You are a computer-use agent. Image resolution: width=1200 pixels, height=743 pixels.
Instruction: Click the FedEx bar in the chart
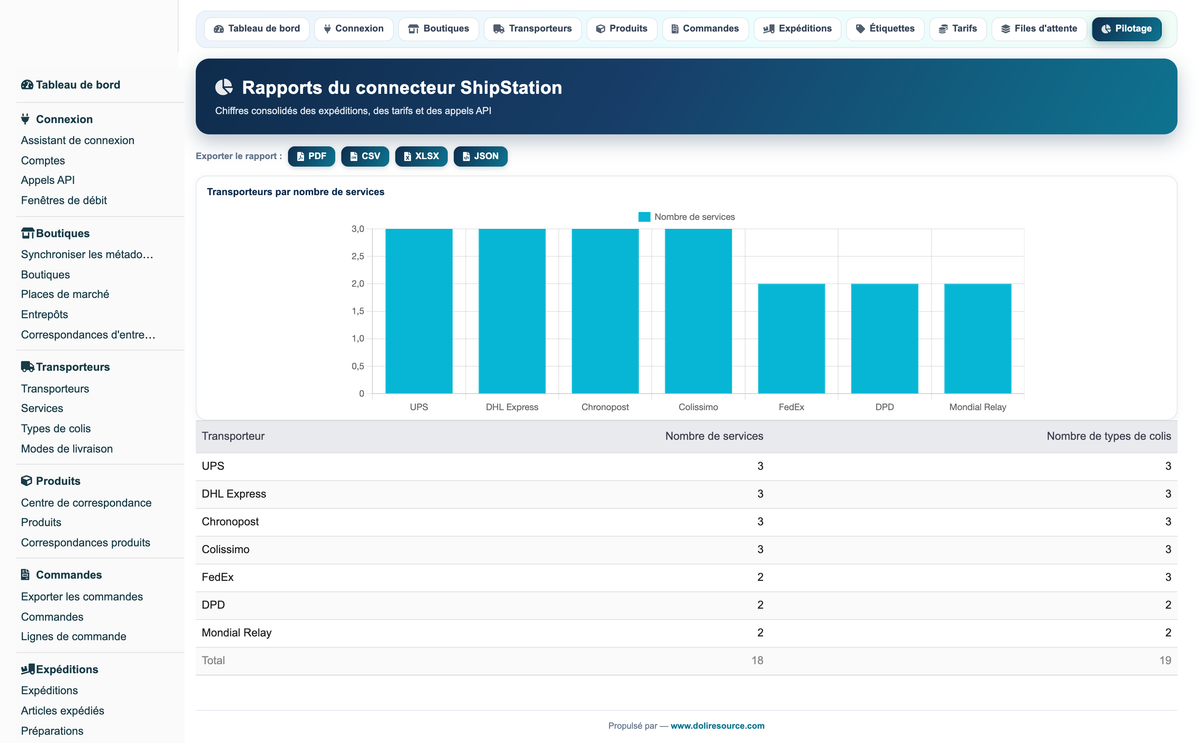pos(791,339)
